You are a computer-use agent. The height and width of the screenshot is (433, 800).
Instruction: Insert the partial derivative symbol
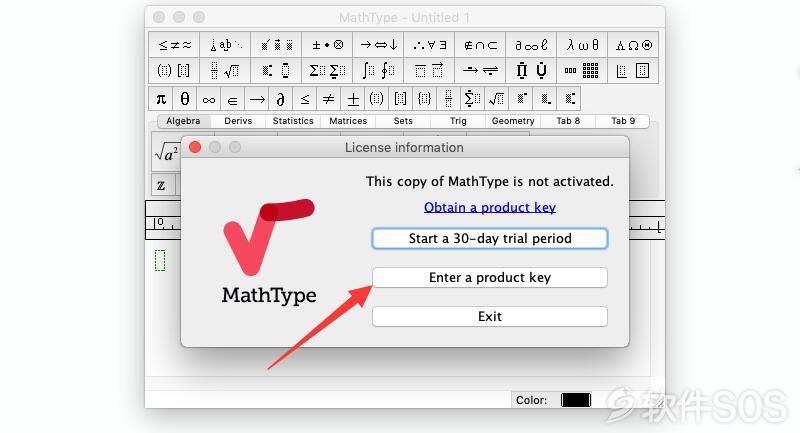point(281,99)
